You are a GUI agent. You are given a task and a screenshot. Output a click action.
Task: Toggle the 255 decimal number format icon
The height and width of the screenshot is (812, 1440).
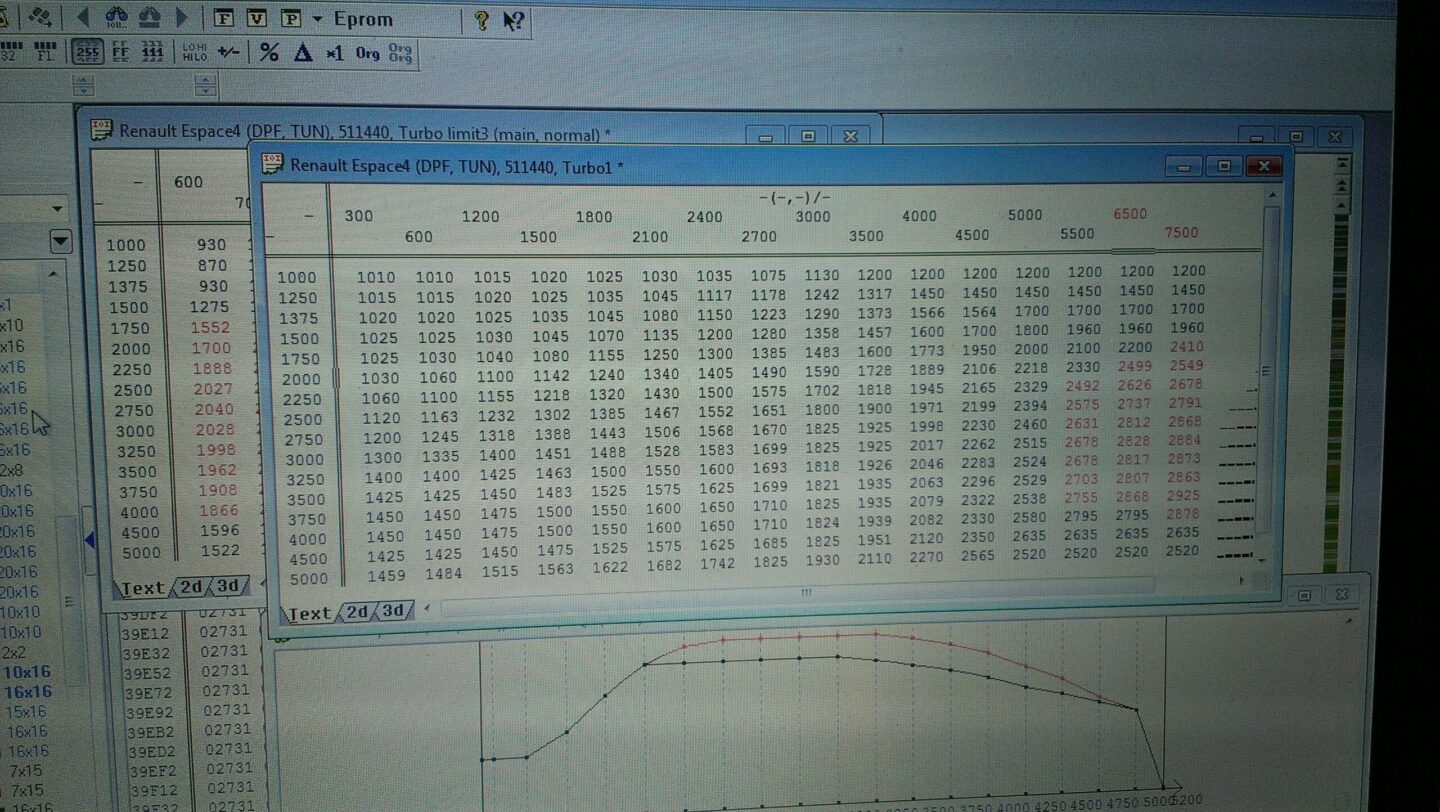coord(87,52)
